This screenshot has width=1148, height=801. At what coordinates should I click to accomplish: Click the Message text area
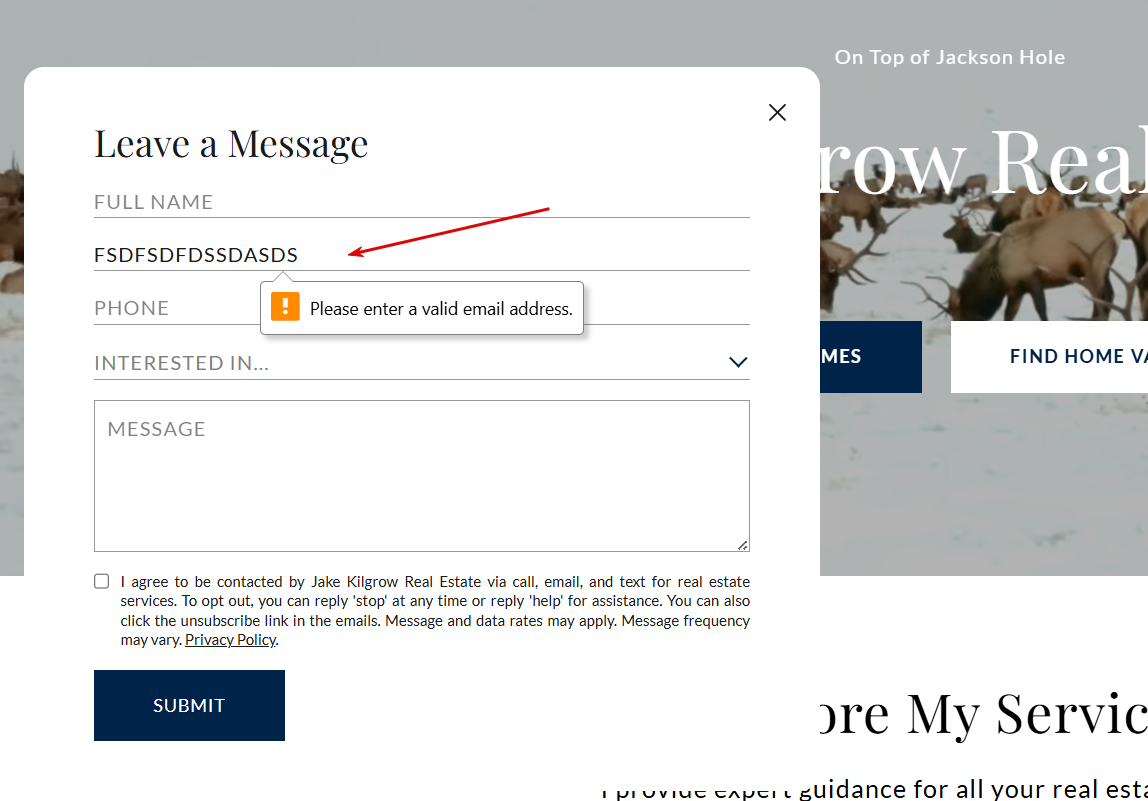click(422, 476)
